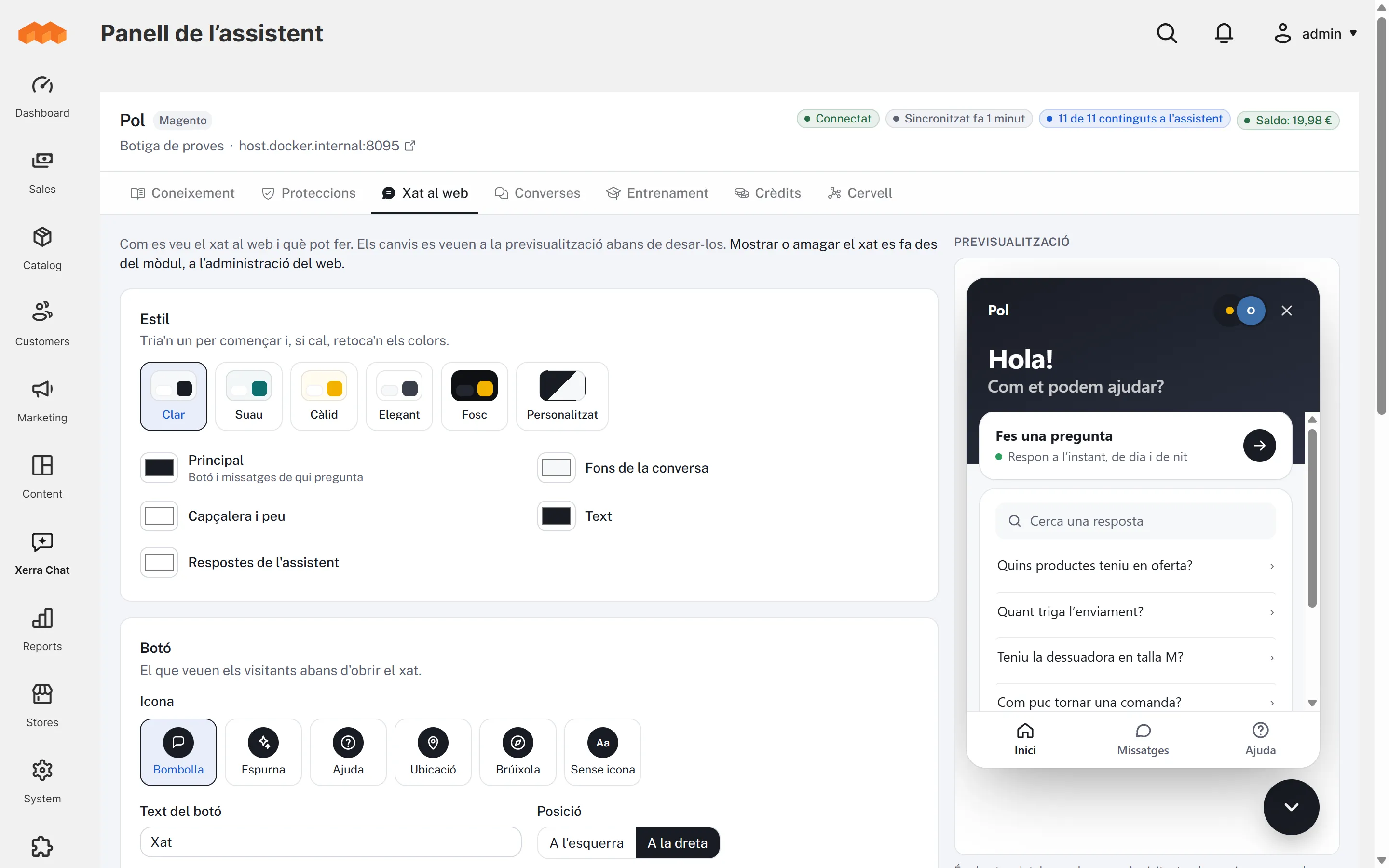Screen dimensions: 1389x868
Task: Open the Stores sidebar section
Action: pyautogui.click(x=42, y=705)
